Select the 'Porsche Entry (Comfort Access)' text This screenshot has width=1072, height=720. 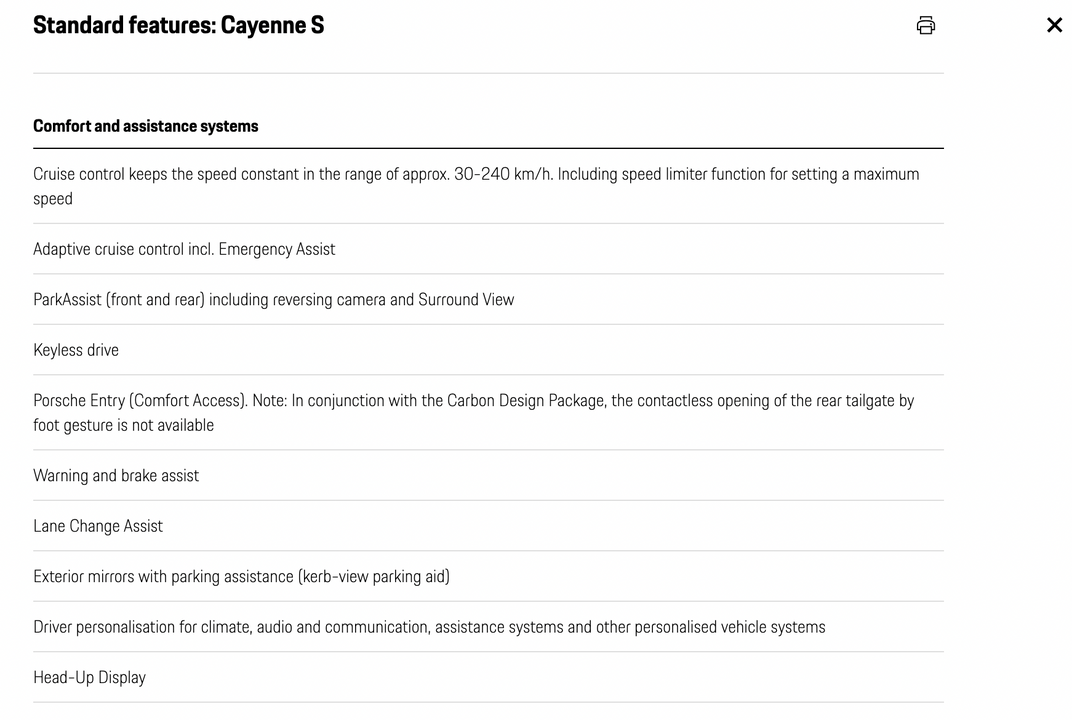139,401
